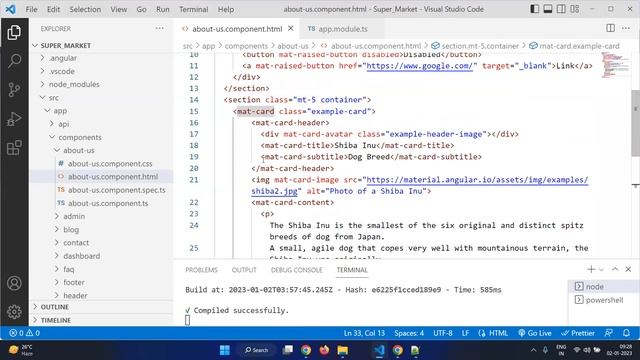Change end of line sequence LF
640x360 pixels.
(x=465, y=333)
